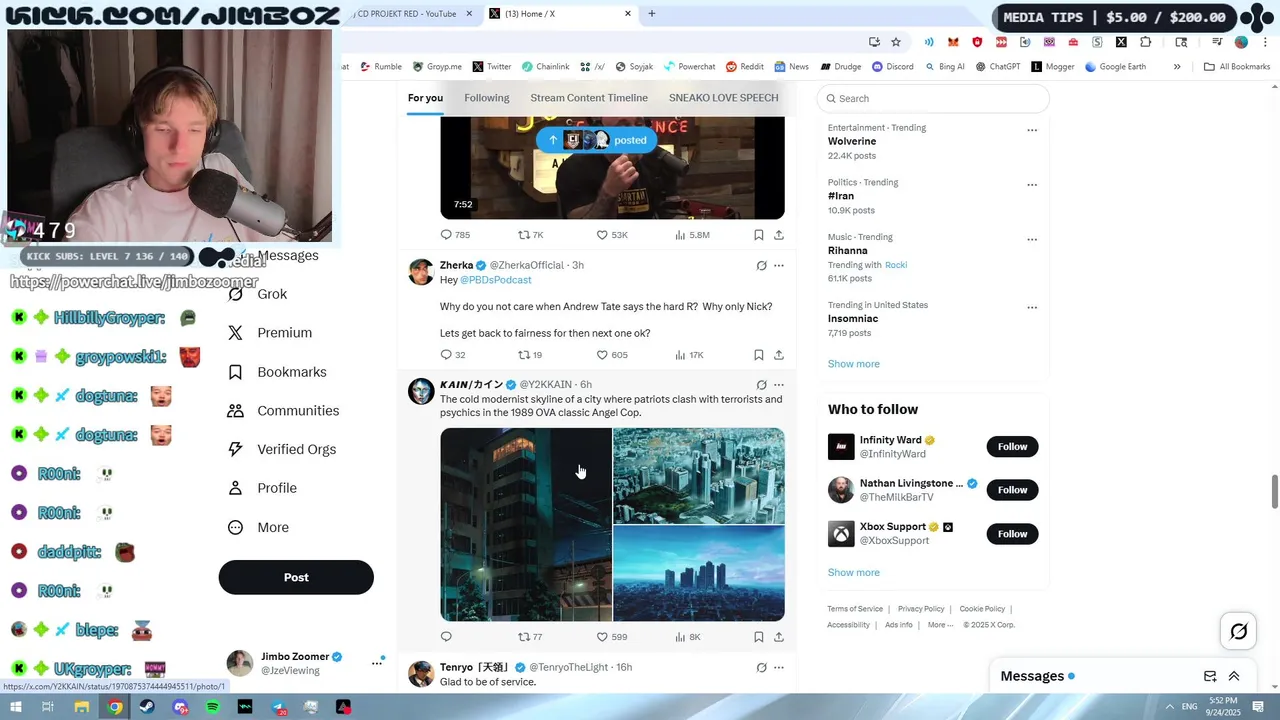Compose new message in Messages drawer
1280x720 pixels.
tap(1210, 676)
